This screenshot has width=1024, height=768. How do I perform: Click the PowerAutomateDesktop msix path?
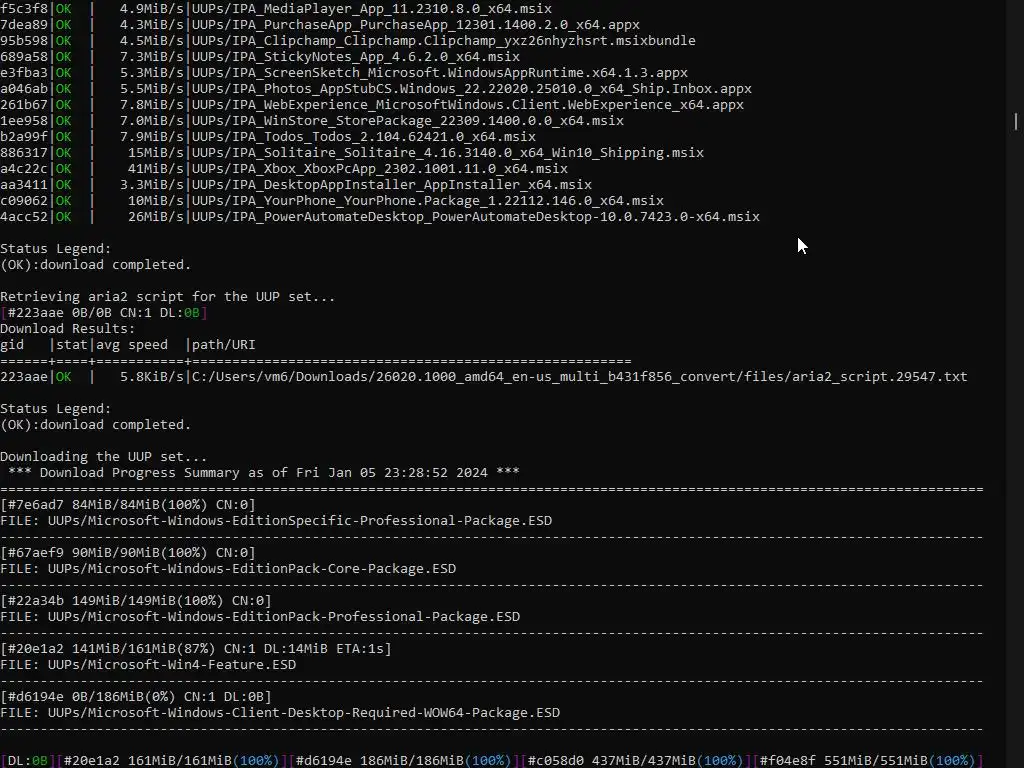[475, 217]
